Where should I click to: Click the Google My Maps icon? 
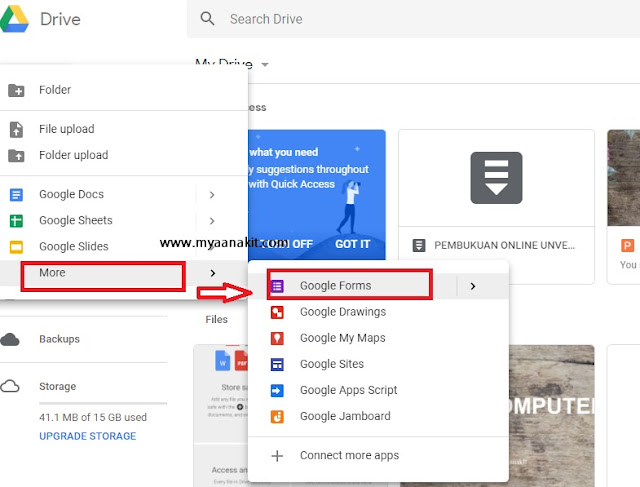point(278,338)
